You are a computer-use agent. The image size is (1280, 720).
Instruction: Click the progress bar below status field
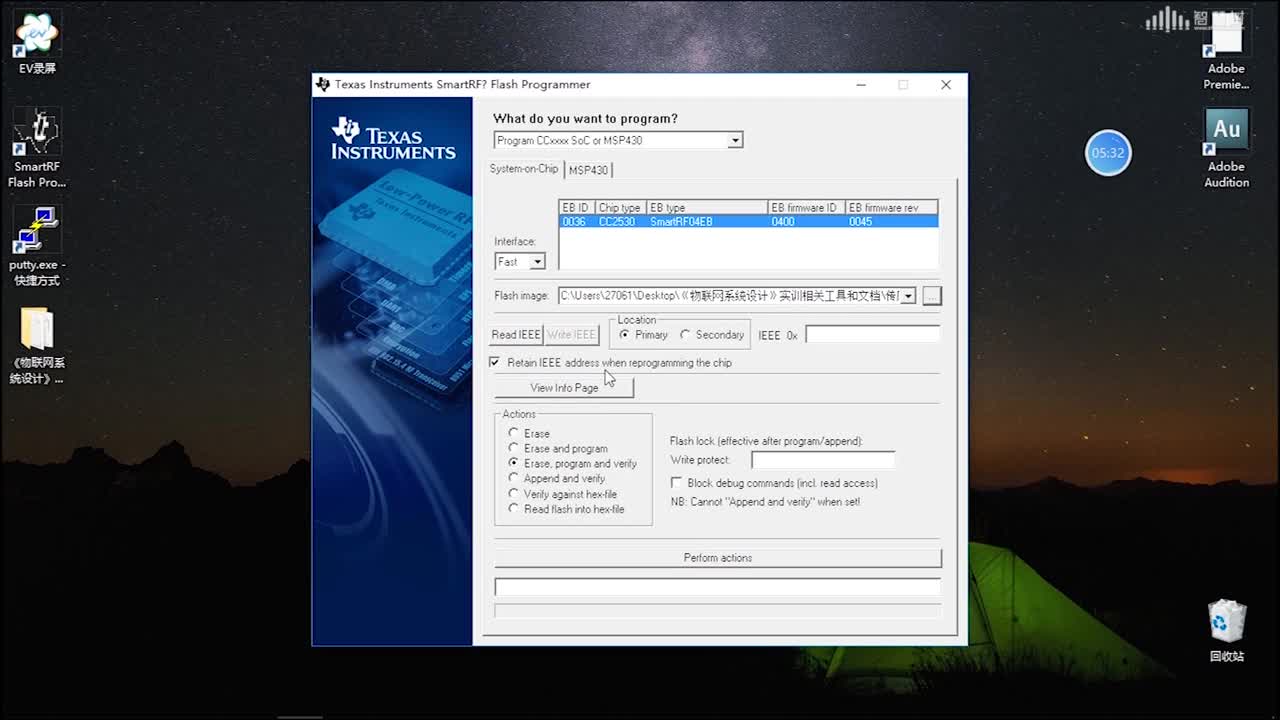pyautogui.click(x=718, y=611)
